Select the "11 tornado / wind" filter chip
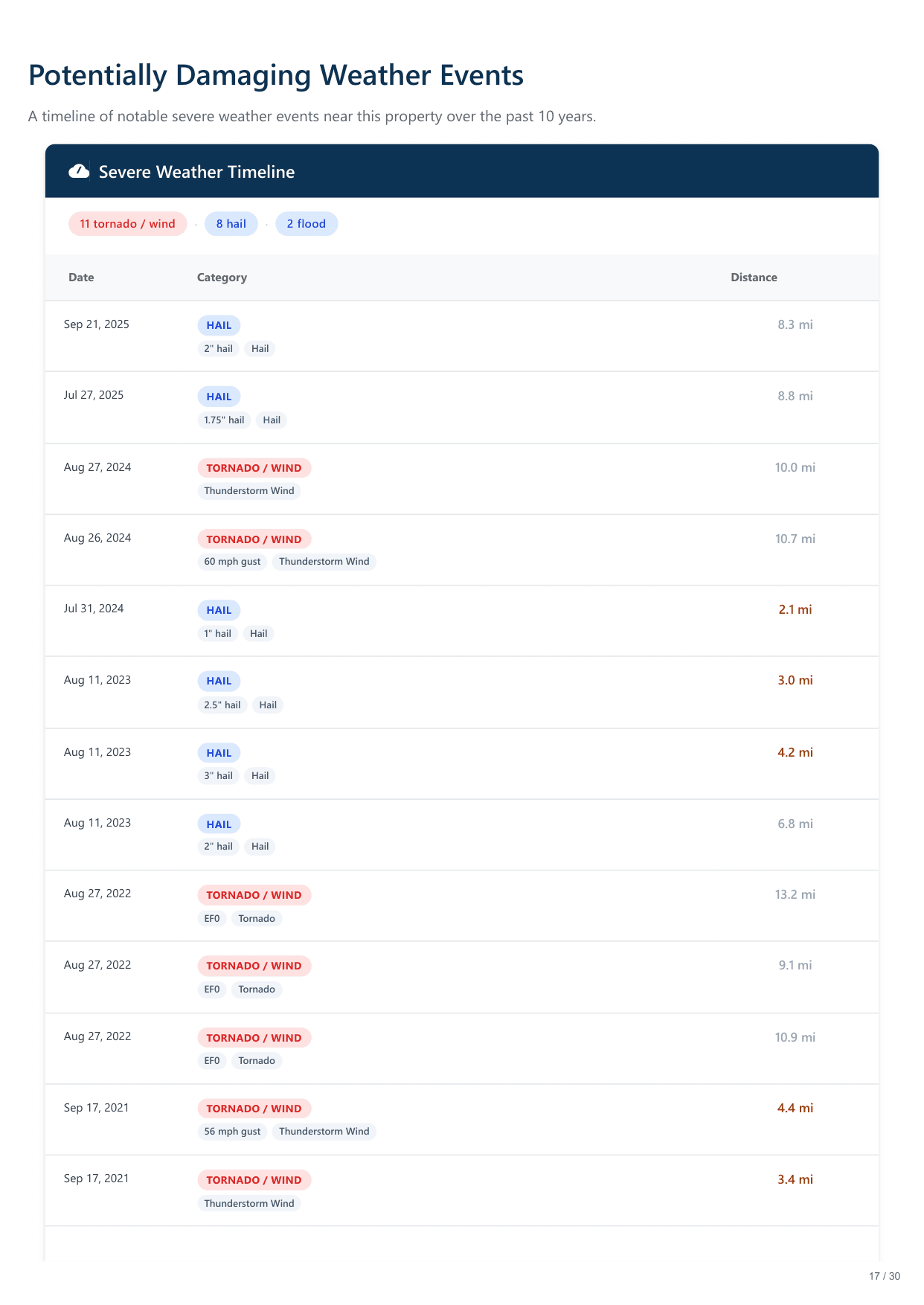 [127, 224]
